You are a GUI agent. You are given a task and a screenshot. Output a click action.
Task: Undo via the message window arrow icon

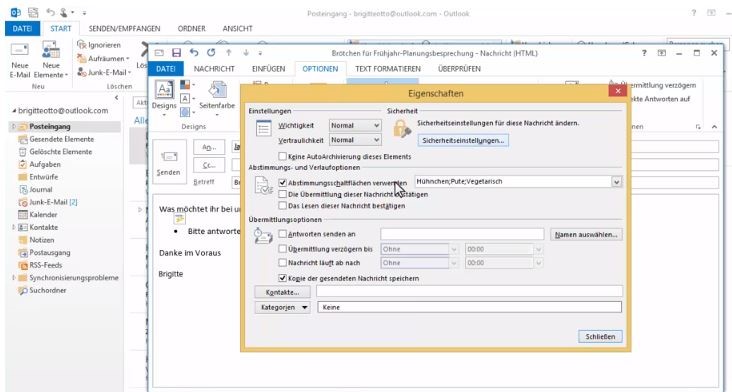(194, 53)
